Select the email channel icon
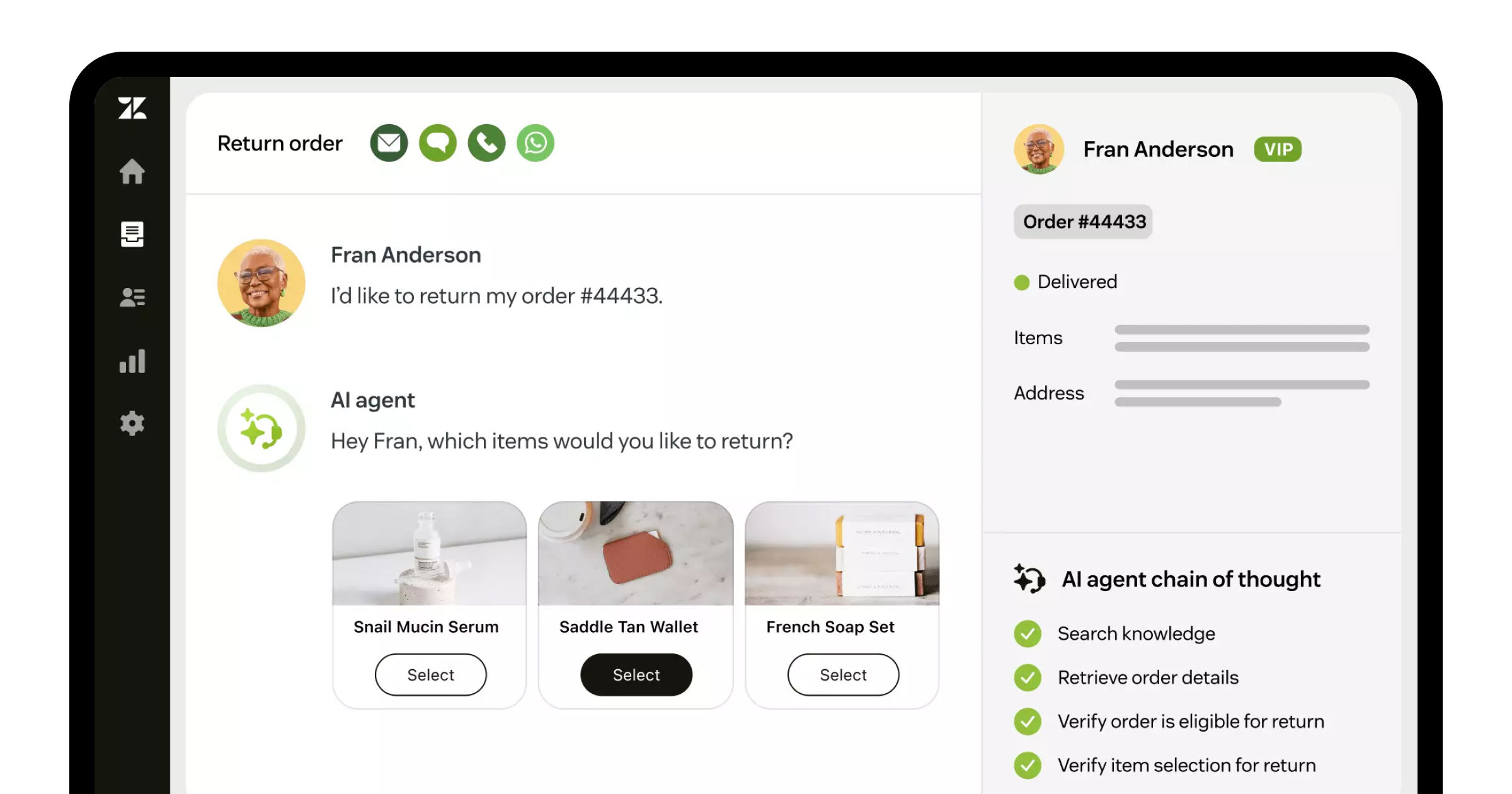 click(x=389, y=143)
